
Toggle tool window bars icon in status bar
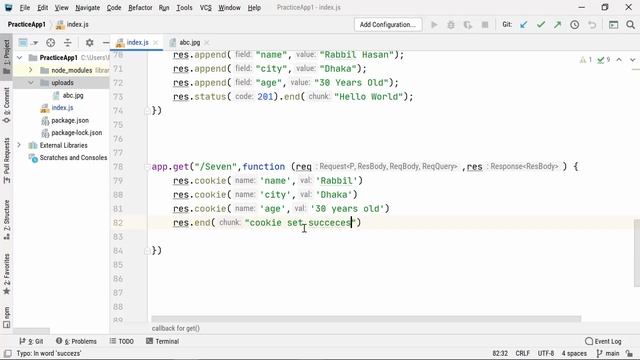tap(8, 353)
